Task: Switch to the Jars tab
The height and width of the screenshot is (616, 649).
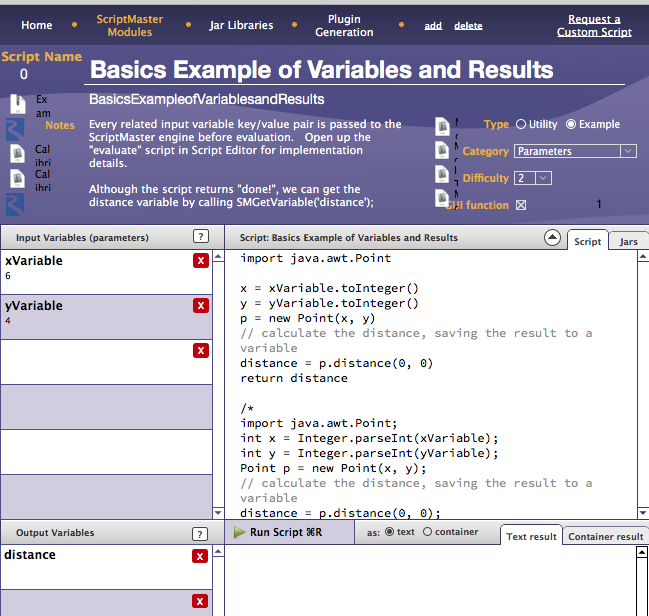Action: pyautogui.click(x=628, y=241)
